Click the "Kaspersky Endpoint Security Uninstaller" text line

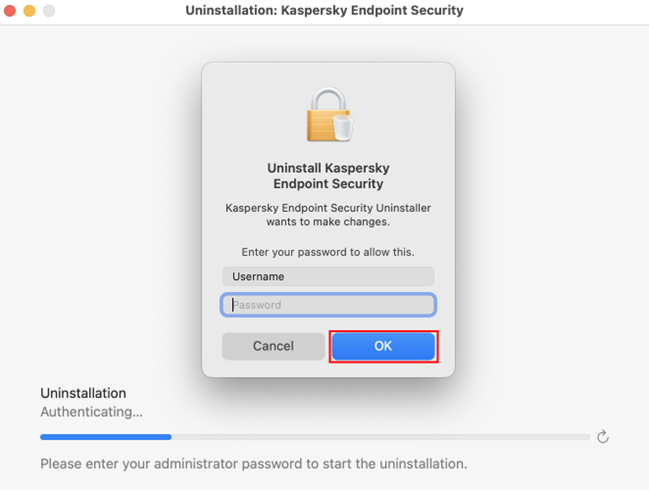click(x=328, y=208)
